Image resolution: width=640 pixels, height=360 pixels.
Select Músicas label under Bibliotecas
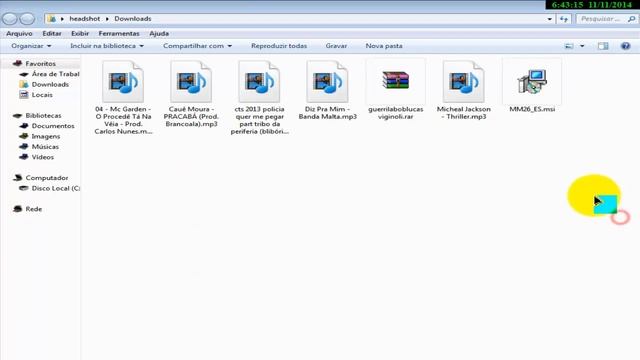point(45,147)
